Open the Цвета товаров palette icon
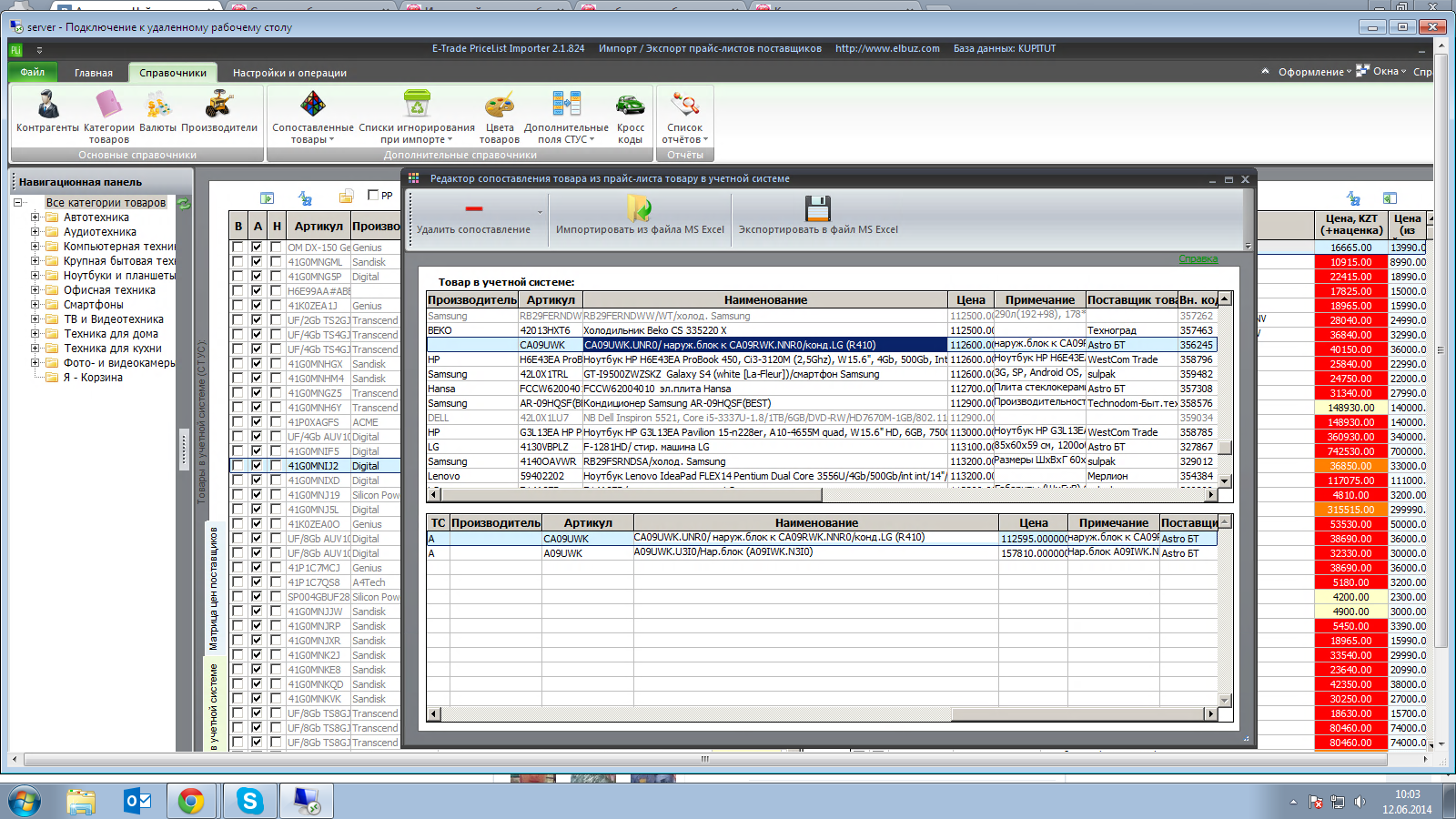 click(499, 105)
